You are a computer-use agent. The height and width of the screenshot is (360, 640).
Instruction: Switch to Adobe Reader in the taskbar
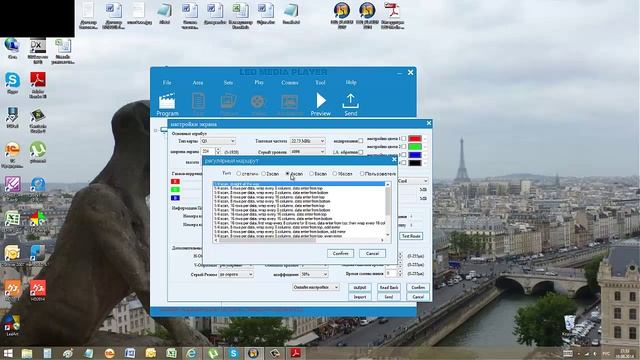(x=295, y=353)
